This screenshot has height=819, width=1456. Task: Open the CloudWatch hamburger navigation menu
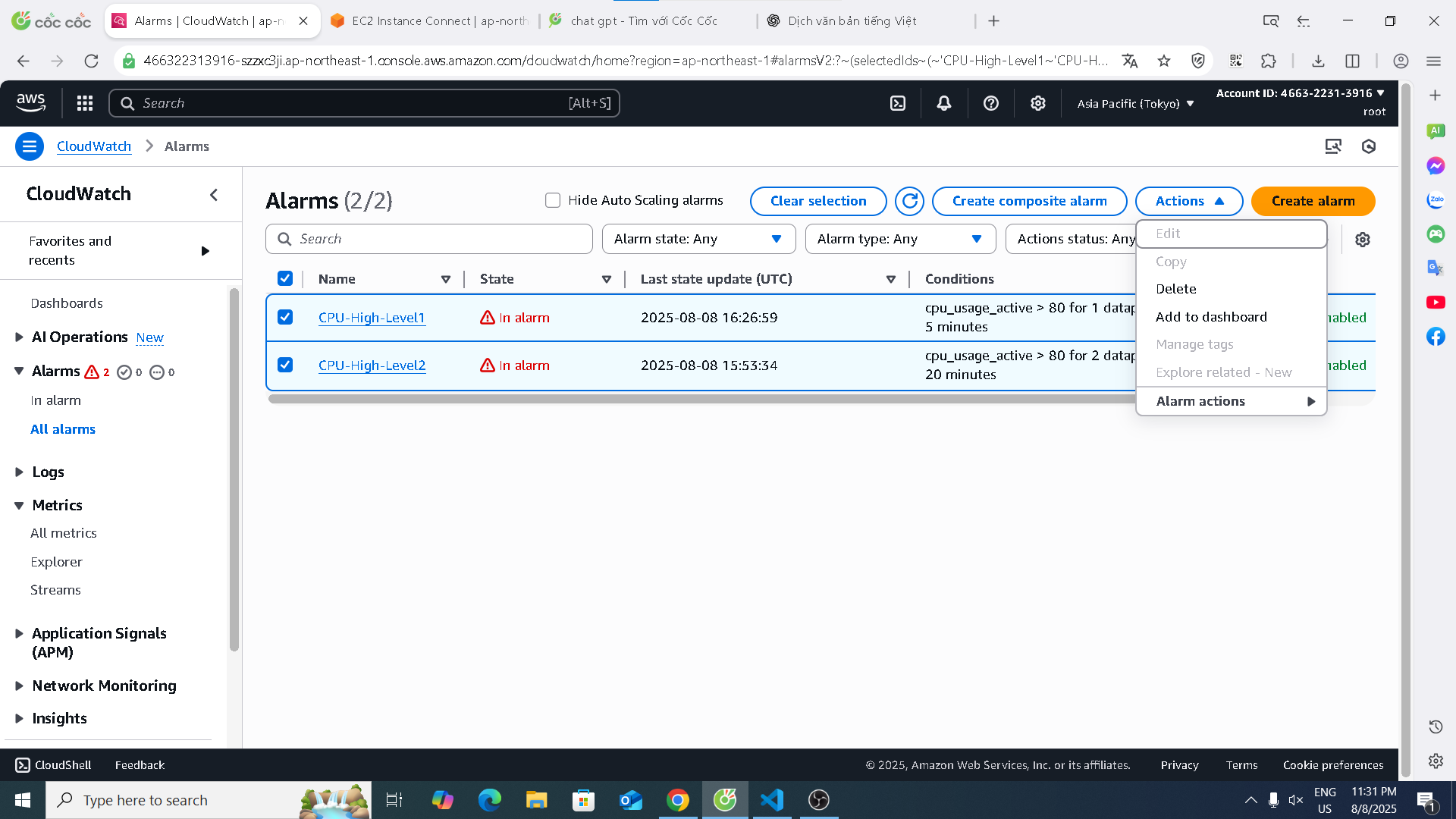(x=30, y=146)
